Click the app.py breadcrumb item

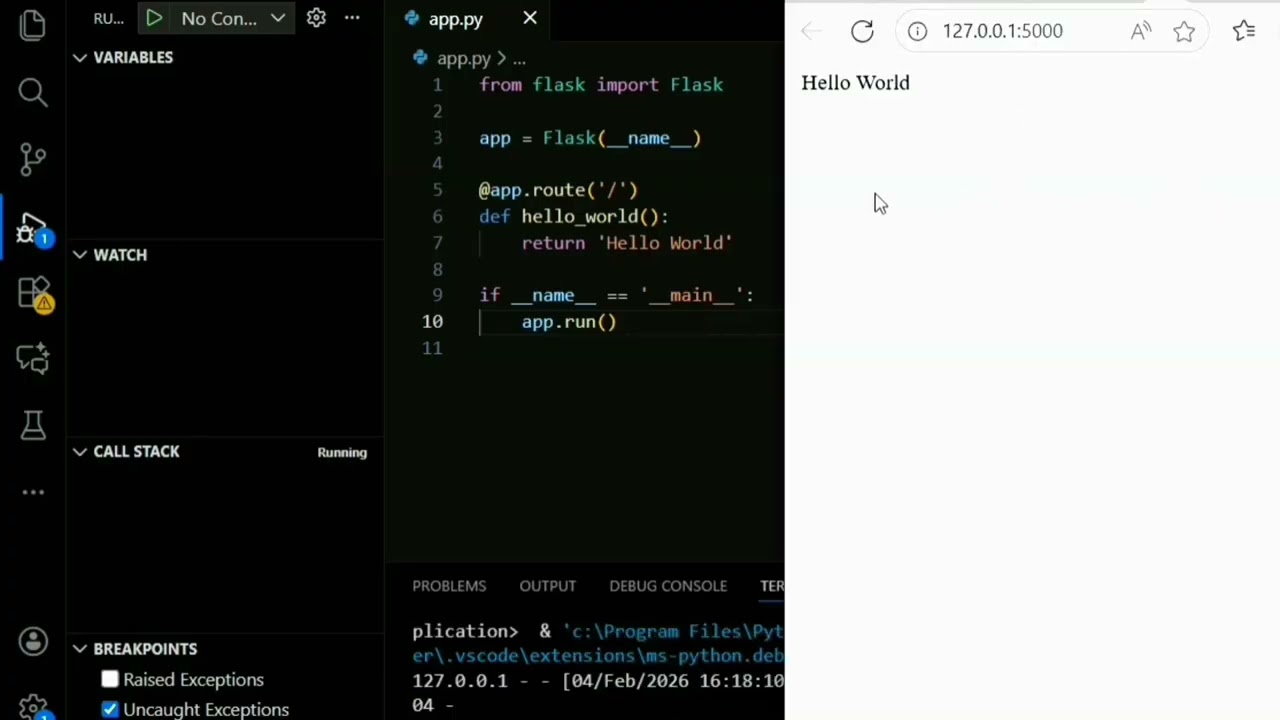(x=463, y=59)
